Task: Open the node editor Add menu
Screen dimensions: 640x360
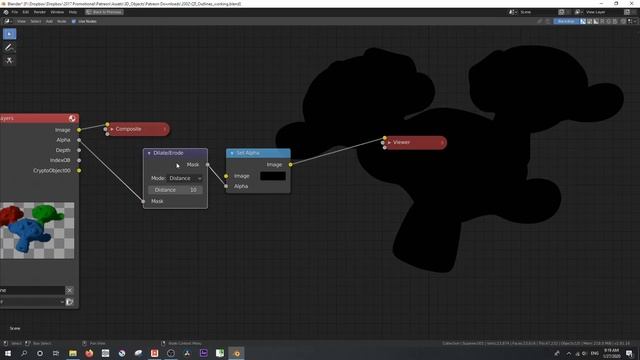Action: click(x=49, y=21)
